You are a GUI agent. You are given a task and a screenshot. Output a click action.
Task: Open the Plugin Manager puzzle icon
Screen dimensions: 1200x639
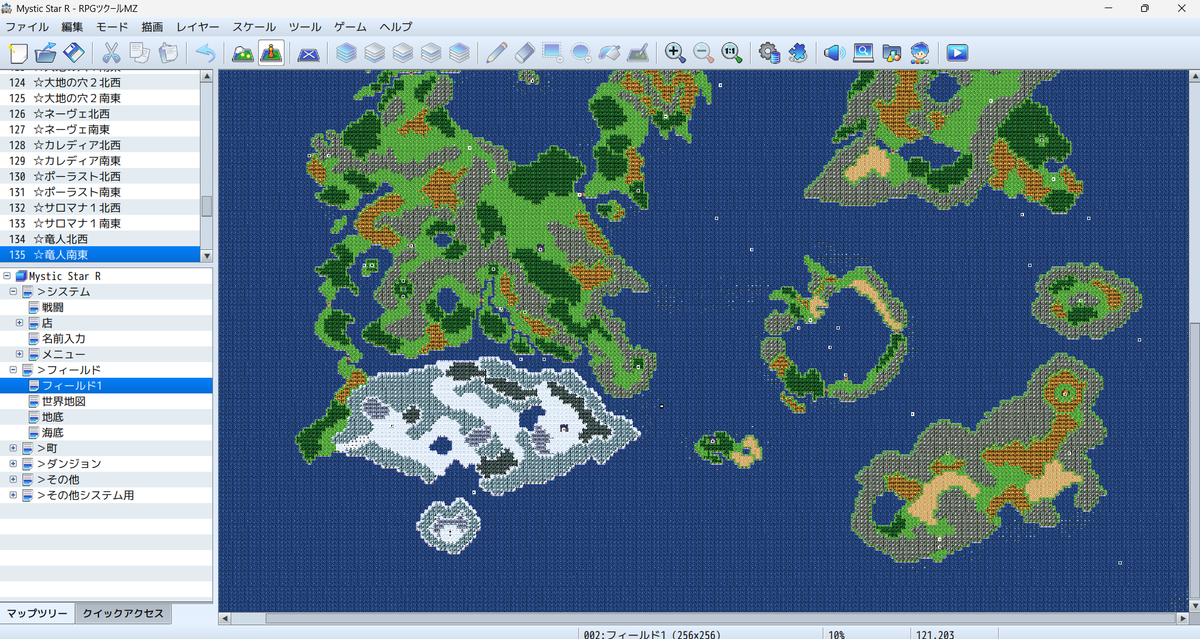(797, 52)
